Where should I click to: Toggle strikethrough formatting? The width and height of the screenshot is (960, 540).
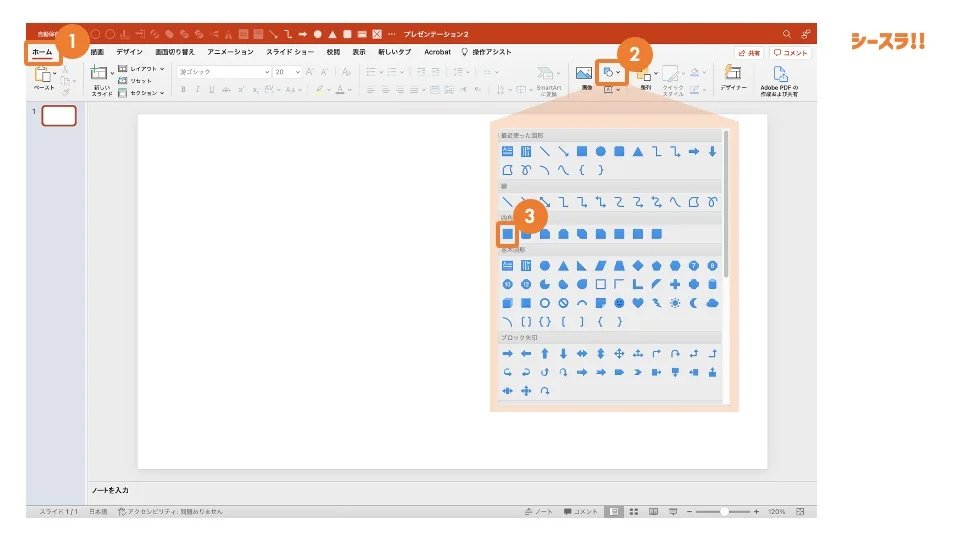point(226,89)
